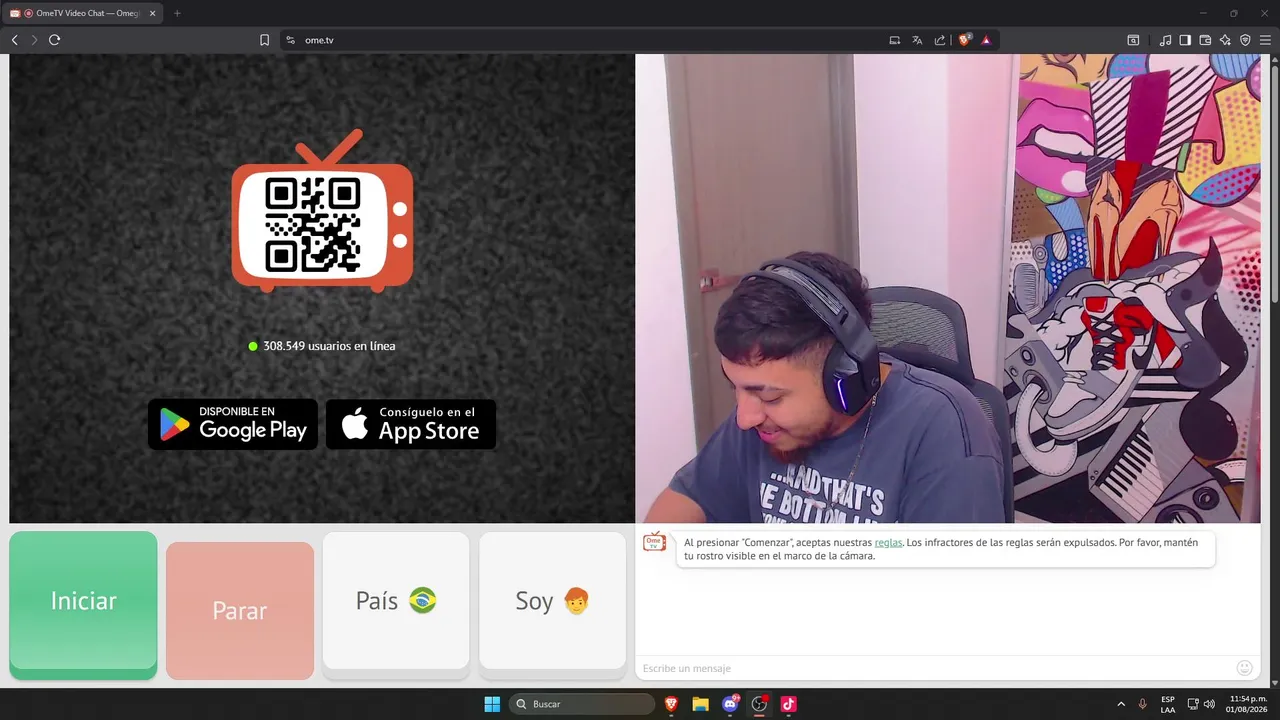The height and width of the screenshot is (720, 1280).
Task: Open the browser hamburger main menu
Action: (x=1265, y=40)
